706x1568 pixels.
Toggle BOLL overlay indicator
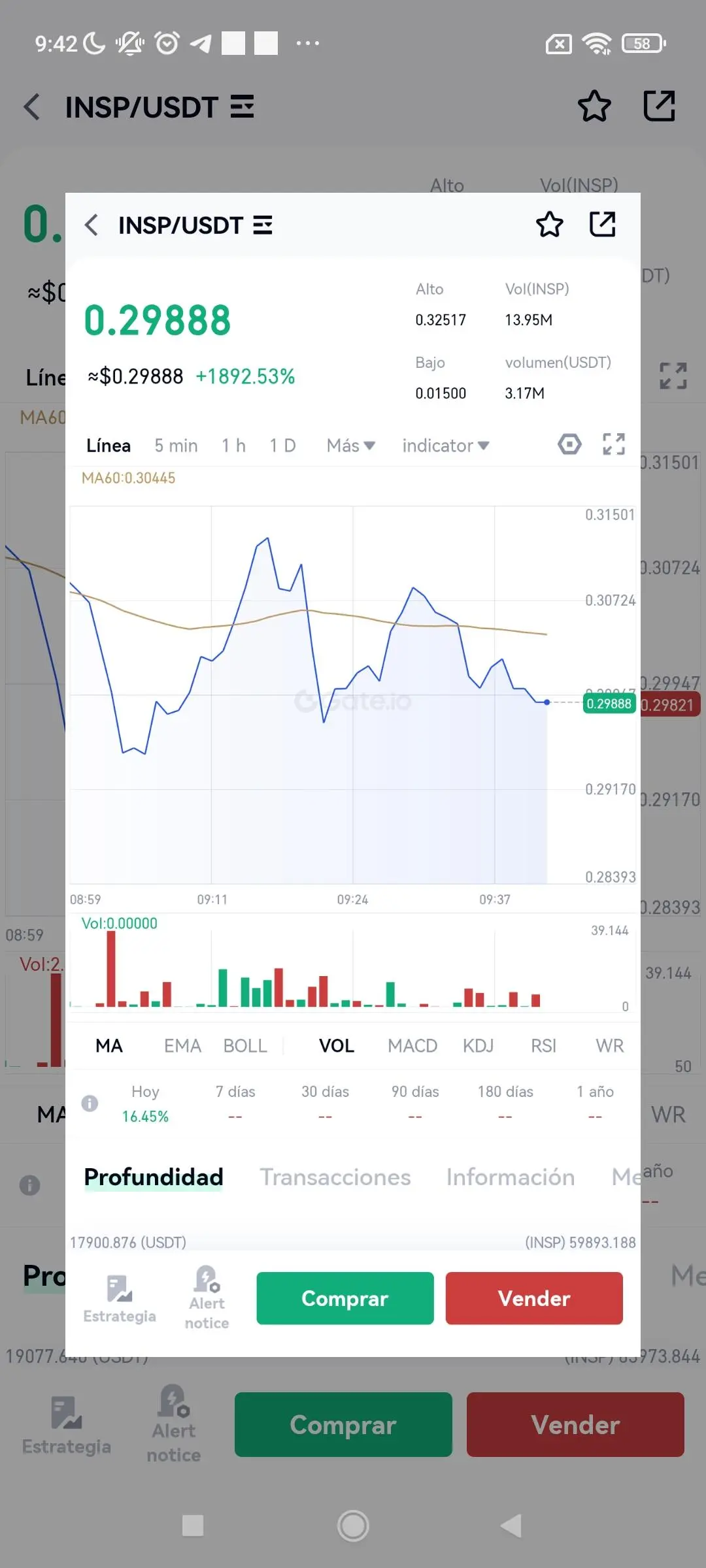click(245, 1046)
